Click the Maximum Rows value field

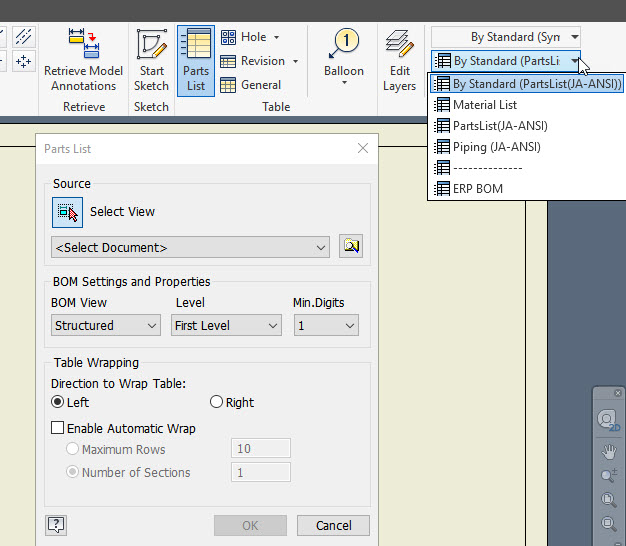click(261, 448)
